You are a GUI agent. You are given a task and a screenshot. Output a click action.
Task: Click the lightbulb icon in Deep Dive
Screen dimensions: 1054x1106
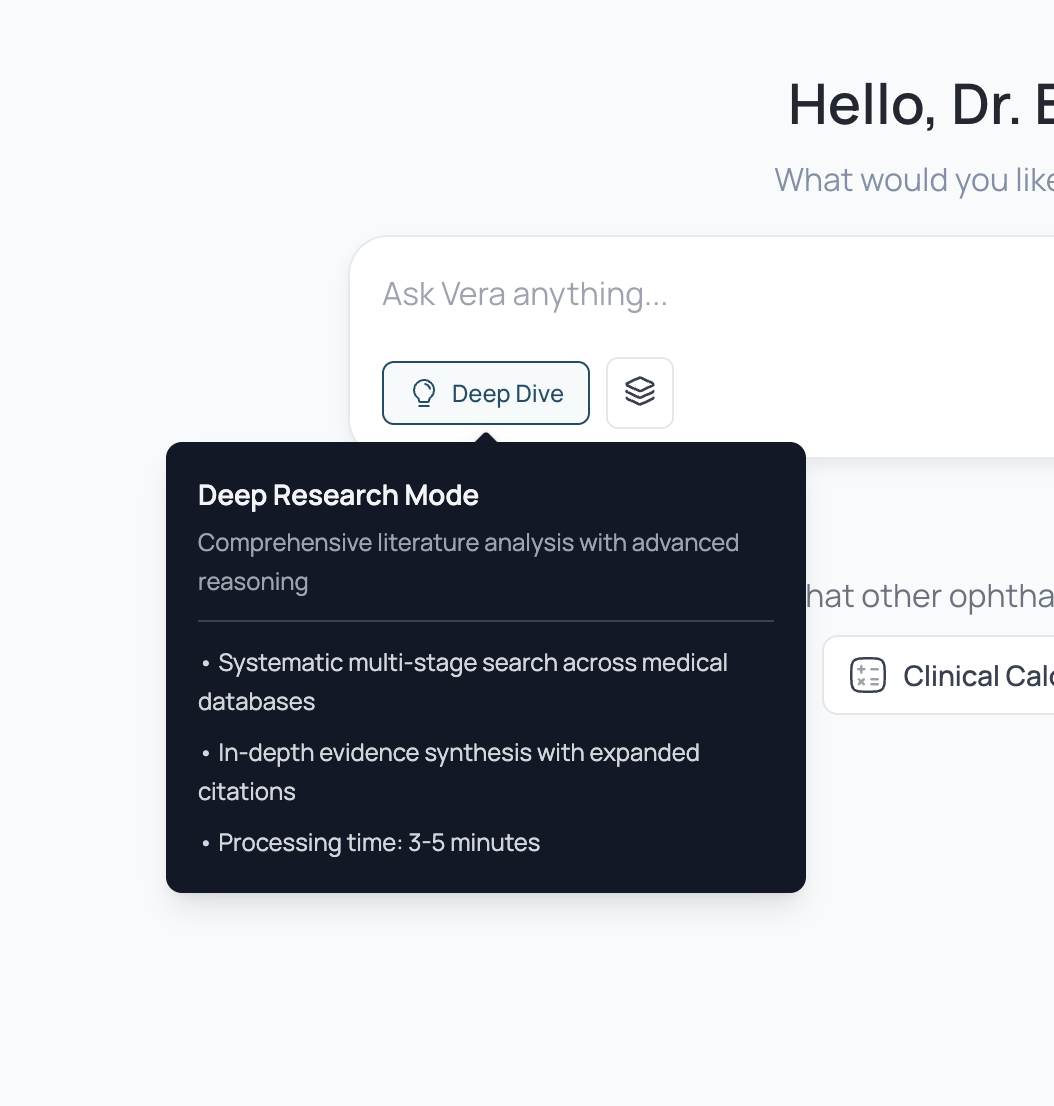[x=424, y=393]
